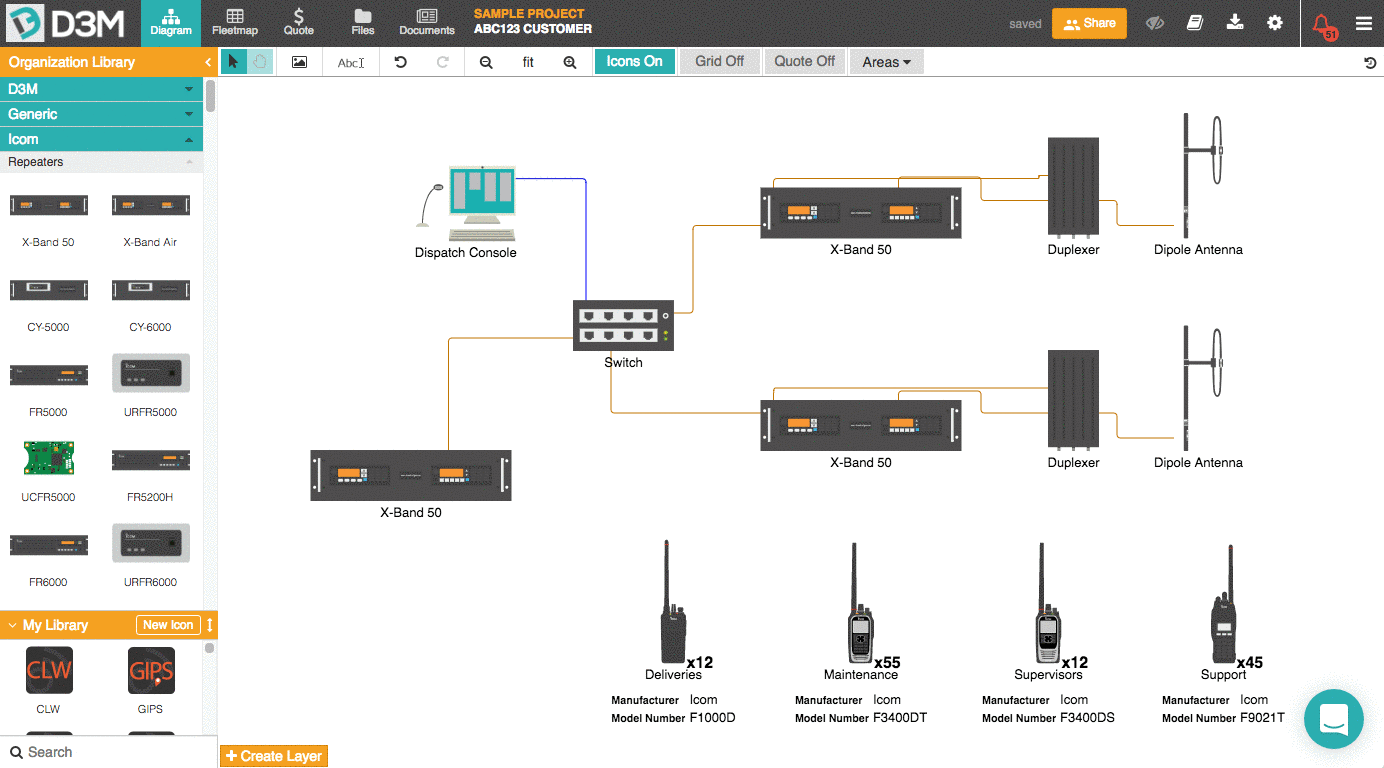1384x768 pixels.
Task: Open settings gear in header
Action: click(1275, 22)
